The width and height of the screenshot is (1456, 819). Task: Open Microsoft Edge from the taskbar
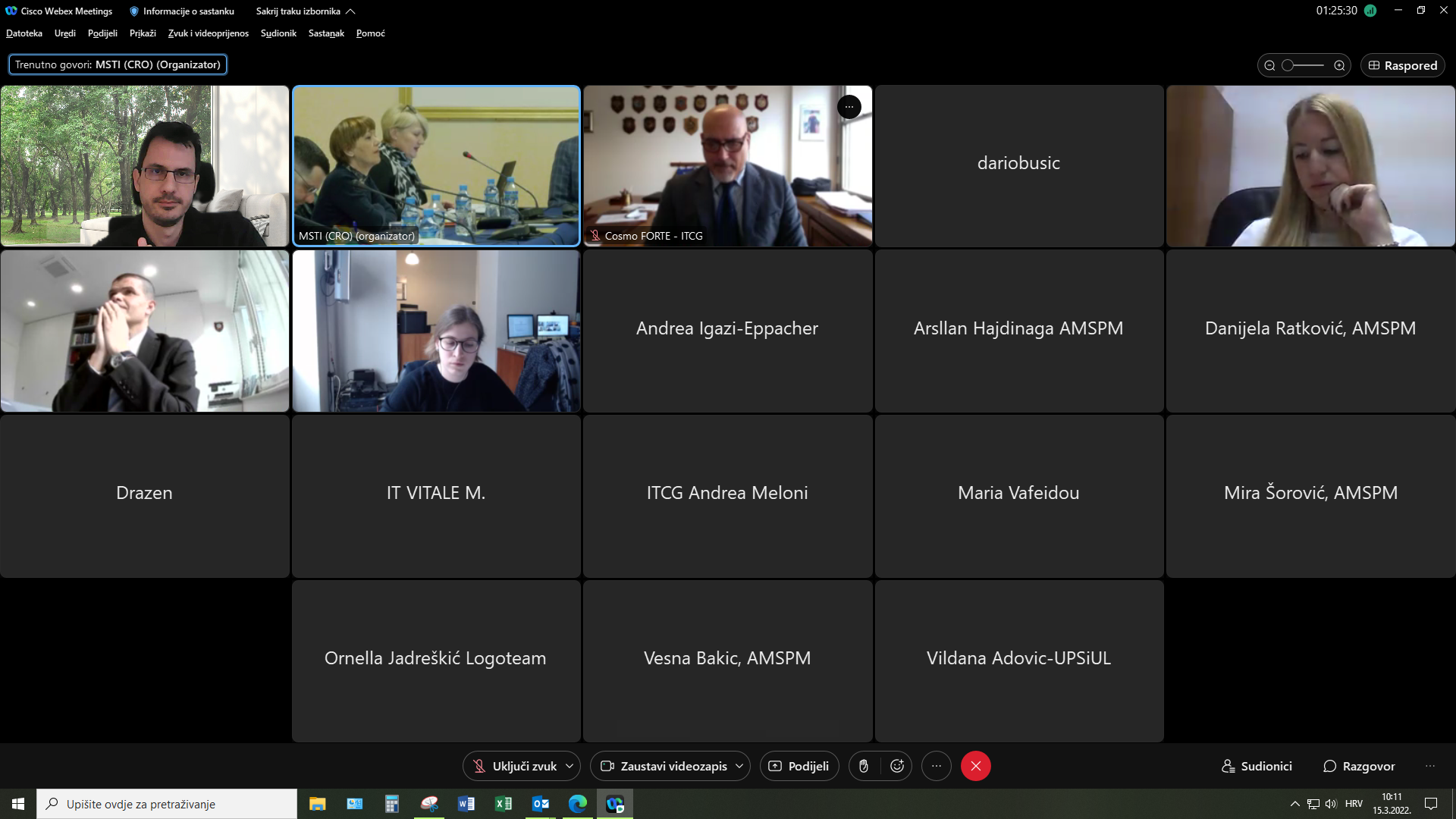[578, 804]
